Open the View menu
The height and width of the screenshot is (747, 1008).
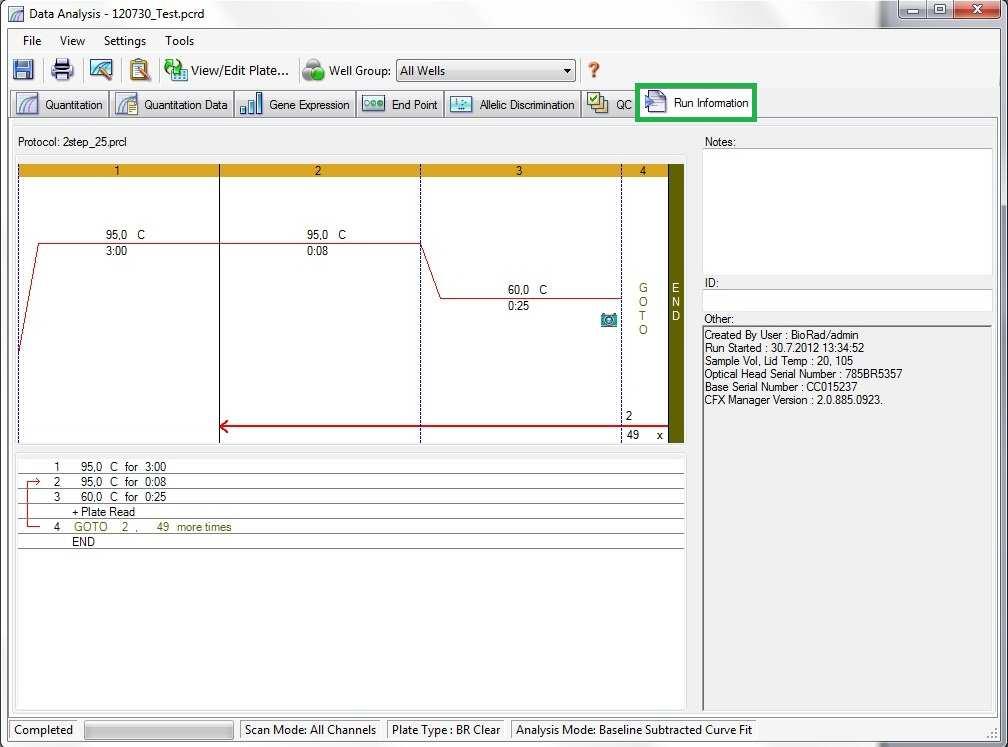point(72,40)
